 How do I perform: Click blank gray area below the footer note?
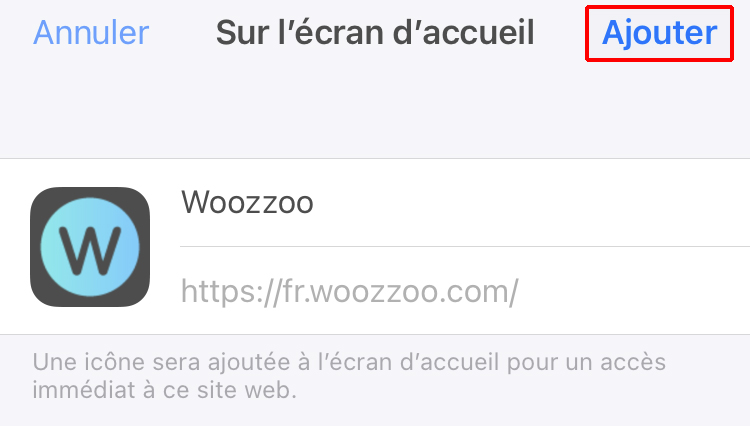tap(375, 415)
